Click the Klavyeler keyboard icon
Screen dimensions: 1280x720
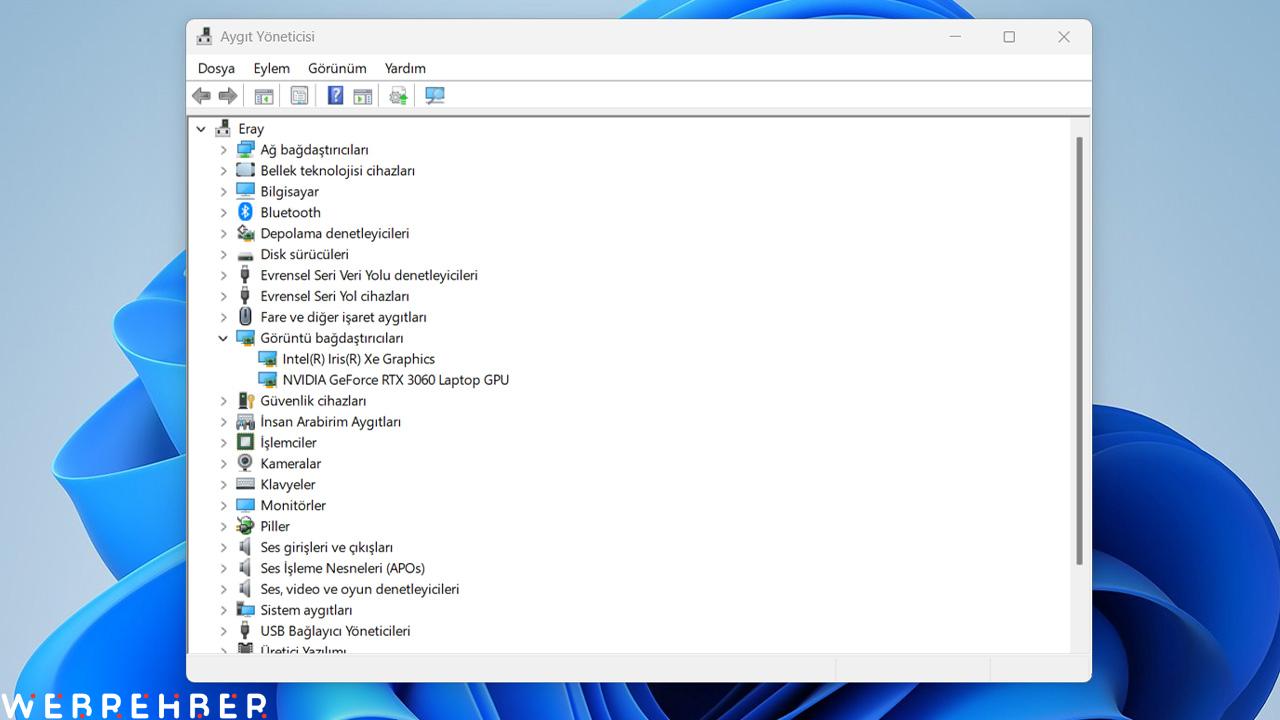(245, 484)
